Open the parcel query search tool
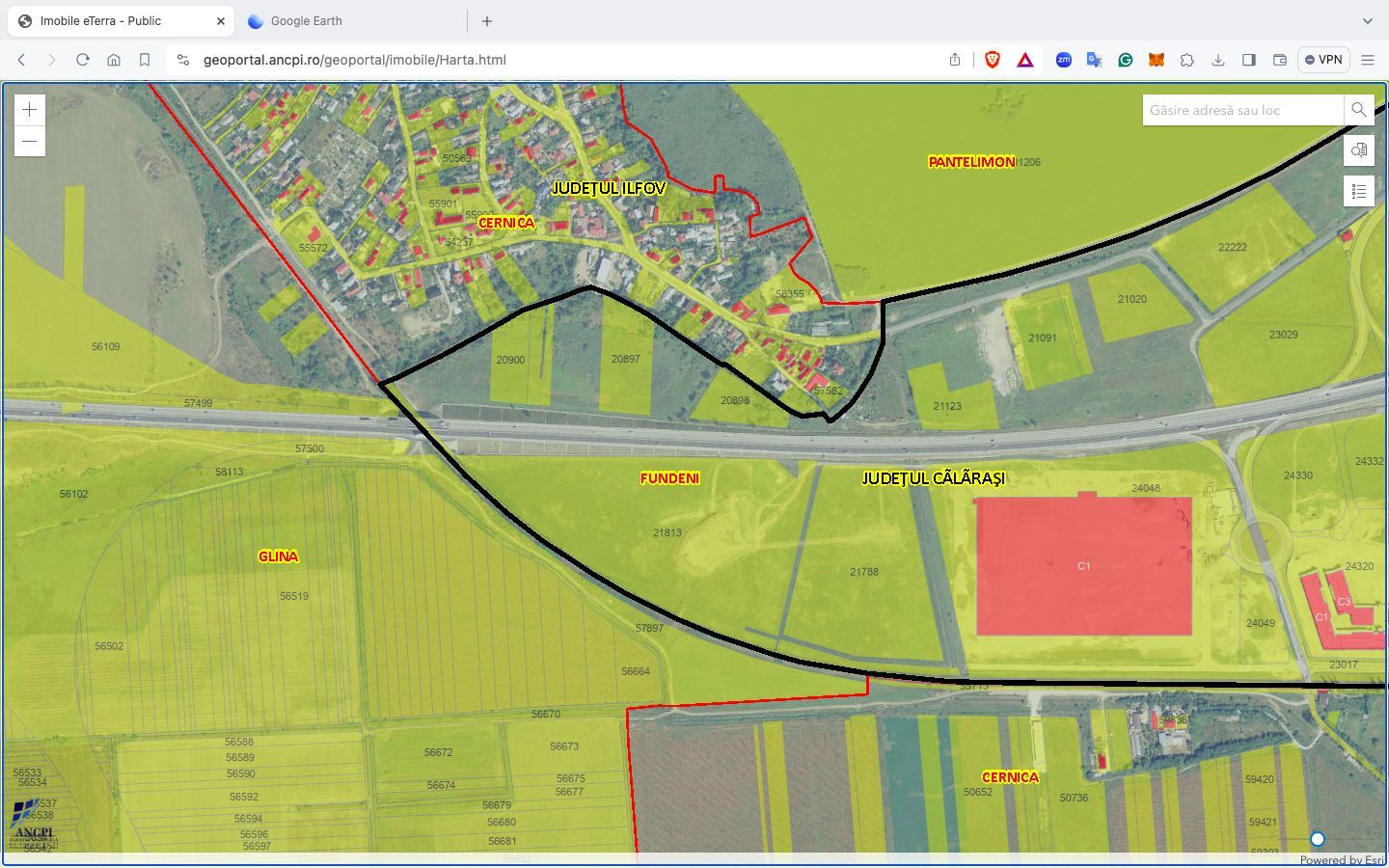This screenshot has width=1389, height=868. pyautogui.click(x=1358, y=150)
